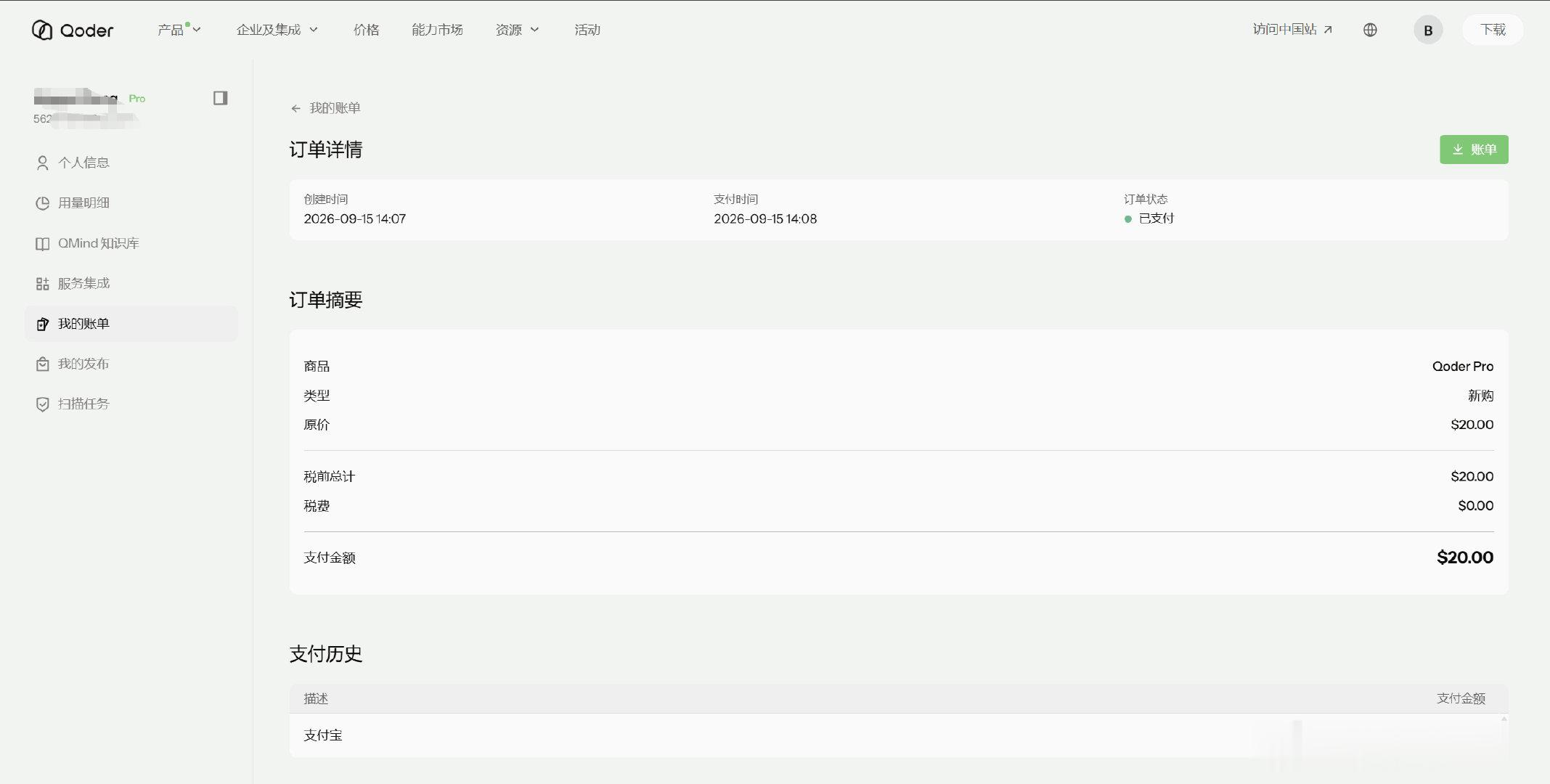Click the 描述 column header
This screenshot has width=1550, height=784.
(x=316, y=699)
